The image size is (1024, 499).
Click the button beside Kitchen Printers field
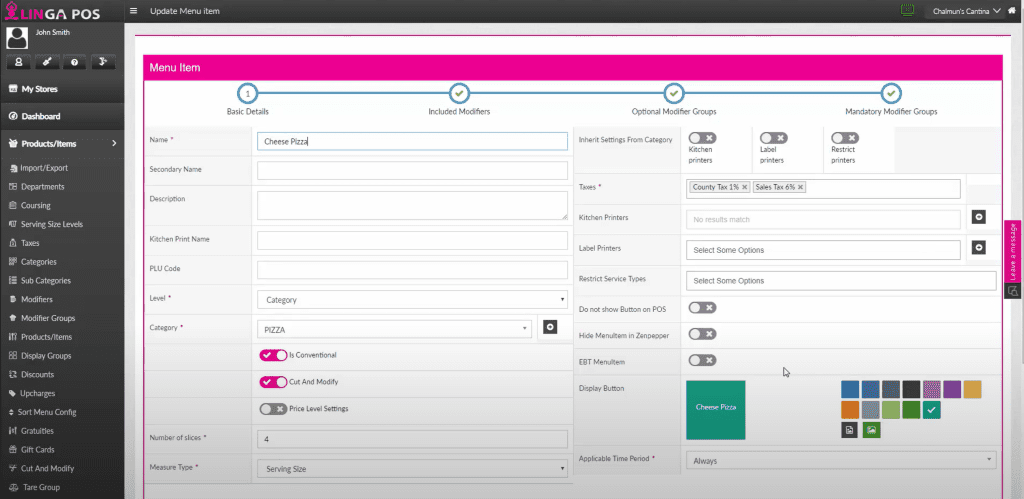(x=978, y=217)
